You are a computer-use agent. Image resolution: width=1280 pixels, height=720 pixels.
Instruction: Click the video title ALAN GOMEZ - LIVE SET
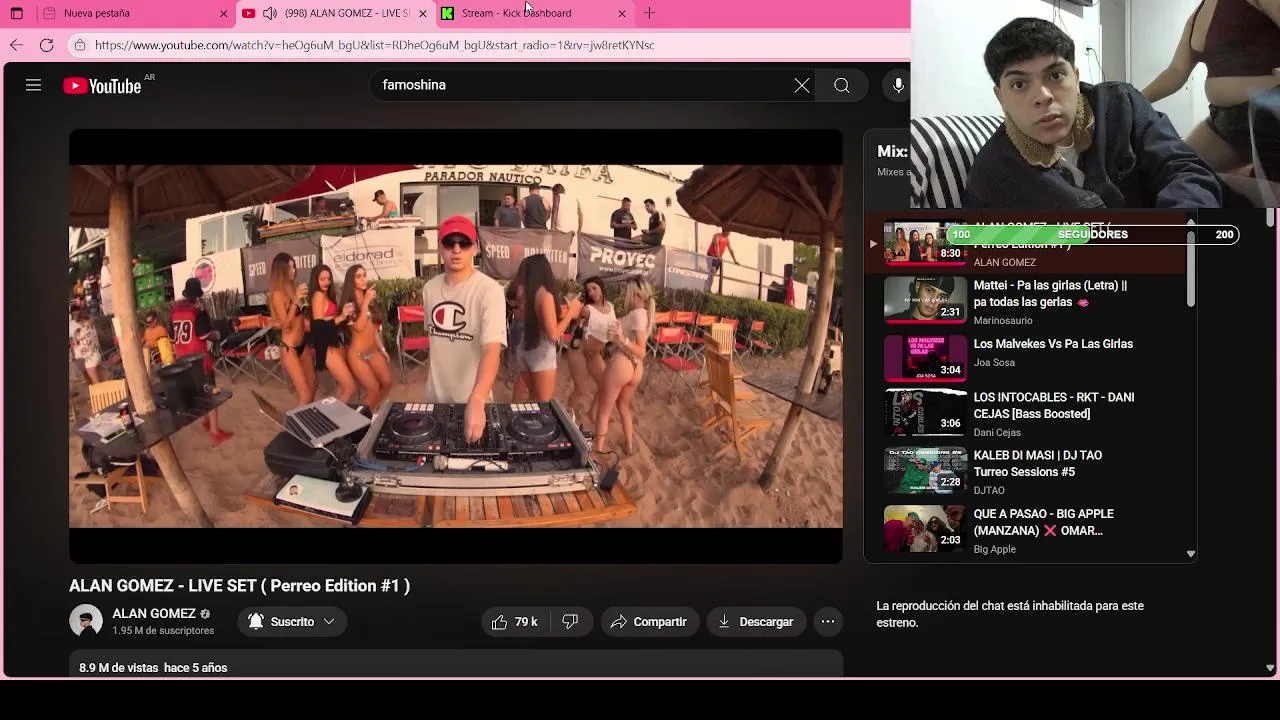pyautogui.click(x=239, y=586)
